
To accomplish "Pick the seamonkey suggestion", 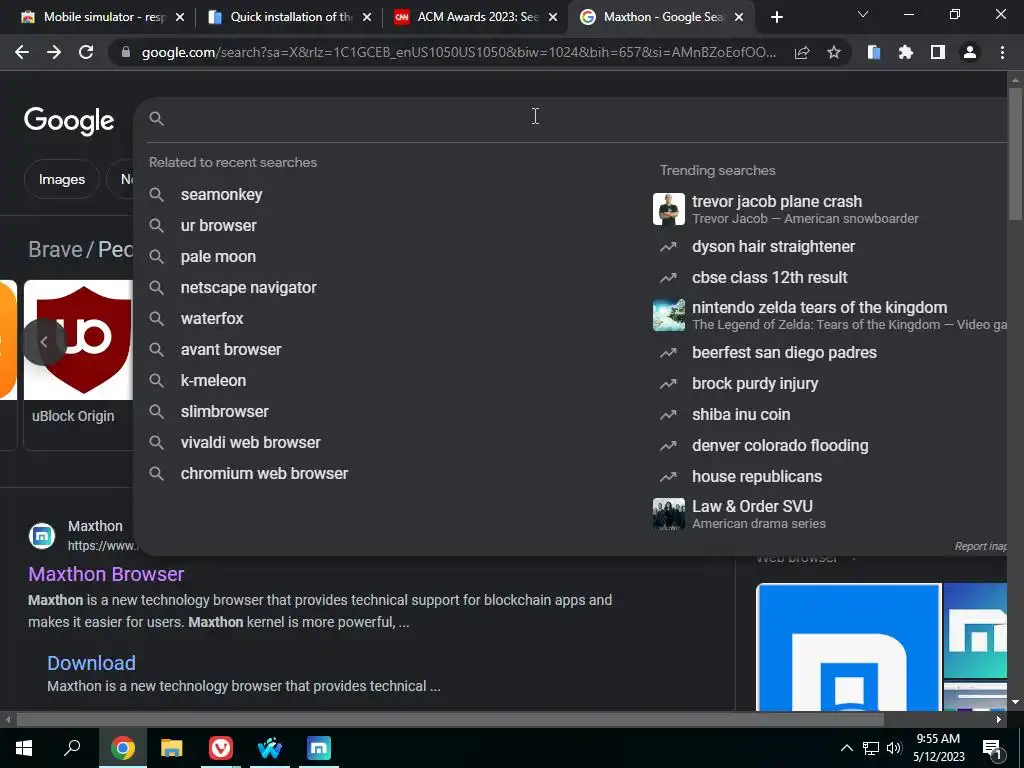I will pyautogui.click(x=221, y=195).
